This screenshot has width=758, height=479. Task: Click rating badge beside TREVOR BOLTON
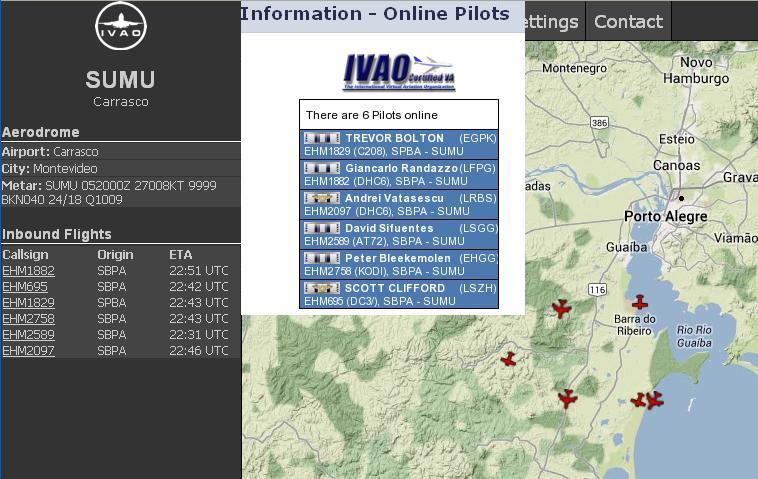tap(322, 138)
